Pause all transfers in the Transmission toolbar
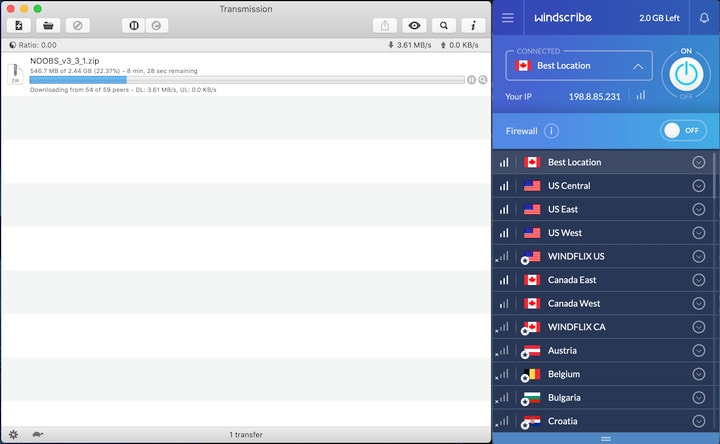The height and width of the screenshot is (444, 720). point(134,26)
